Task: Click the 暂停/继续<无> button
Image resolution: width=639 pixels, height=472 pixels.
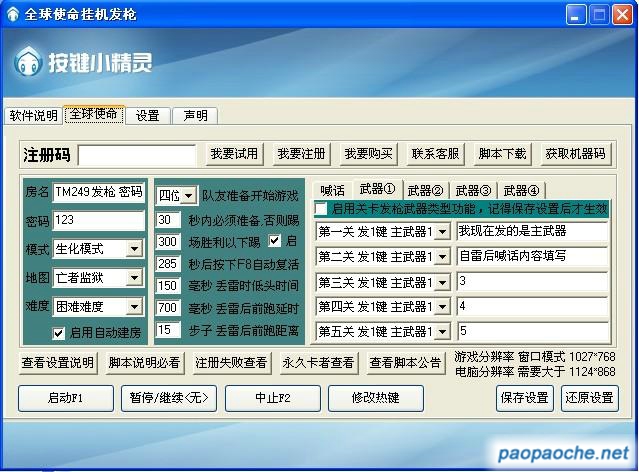Action: (x=169, y=398)
